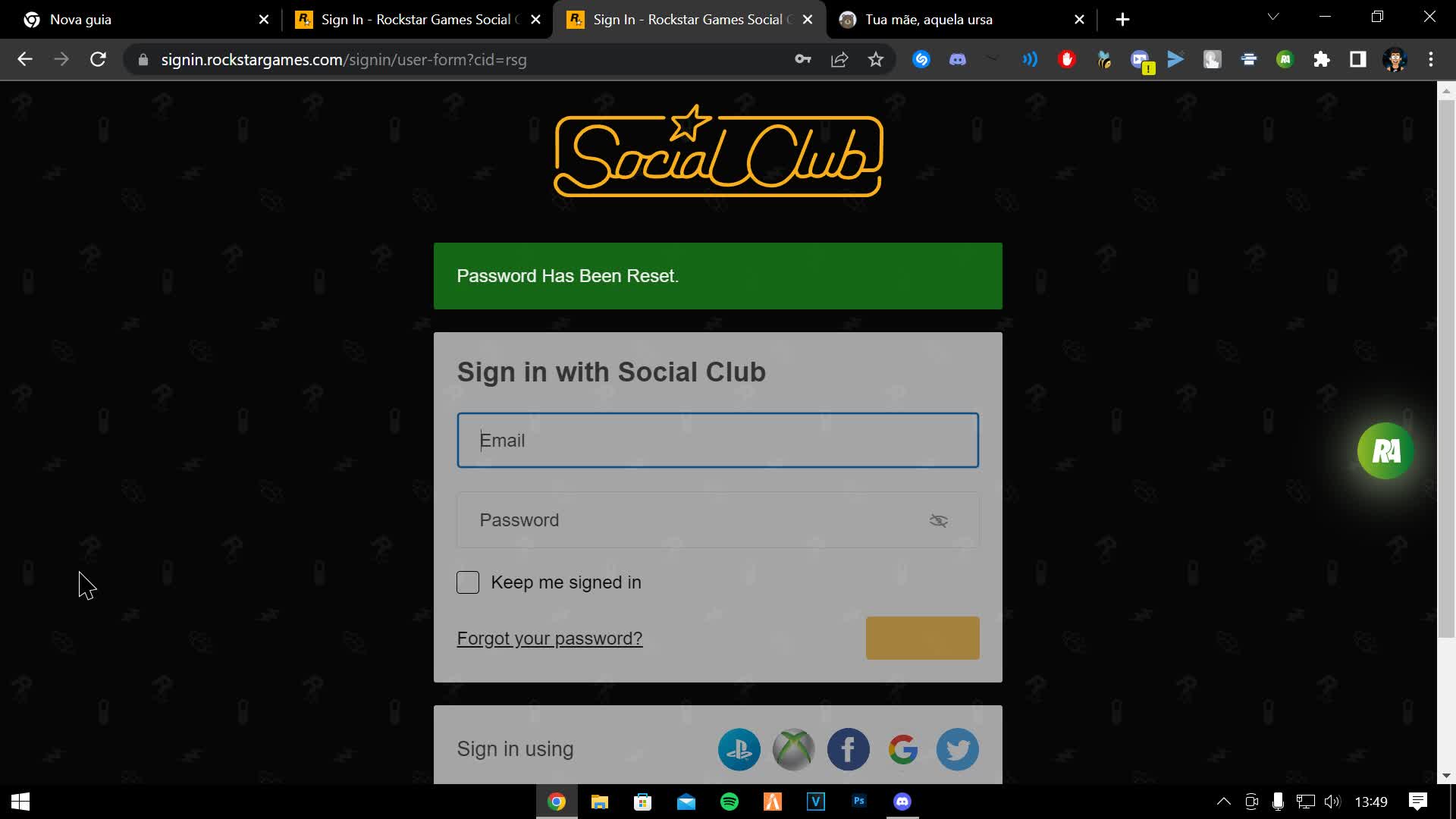Open the Discord extension icon in toolbar
This screenshot has height=819, width=1456.
point(958,59)
